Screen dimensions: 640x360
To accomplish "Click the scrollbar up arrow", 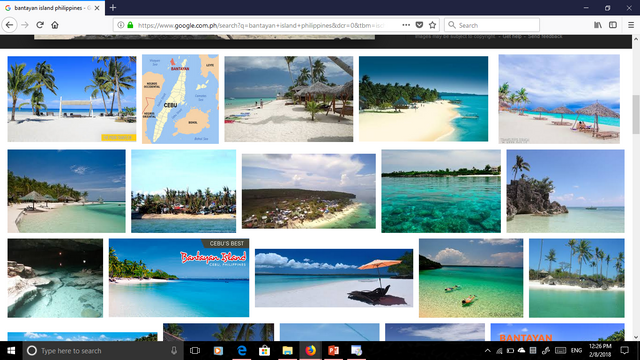I will point(636,39).
